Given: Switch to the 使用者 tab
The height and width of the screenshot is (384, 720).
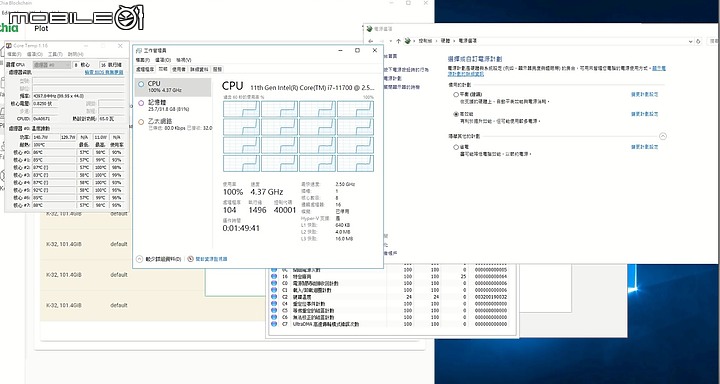Looking at the screenshot, I should click(179, 69).
